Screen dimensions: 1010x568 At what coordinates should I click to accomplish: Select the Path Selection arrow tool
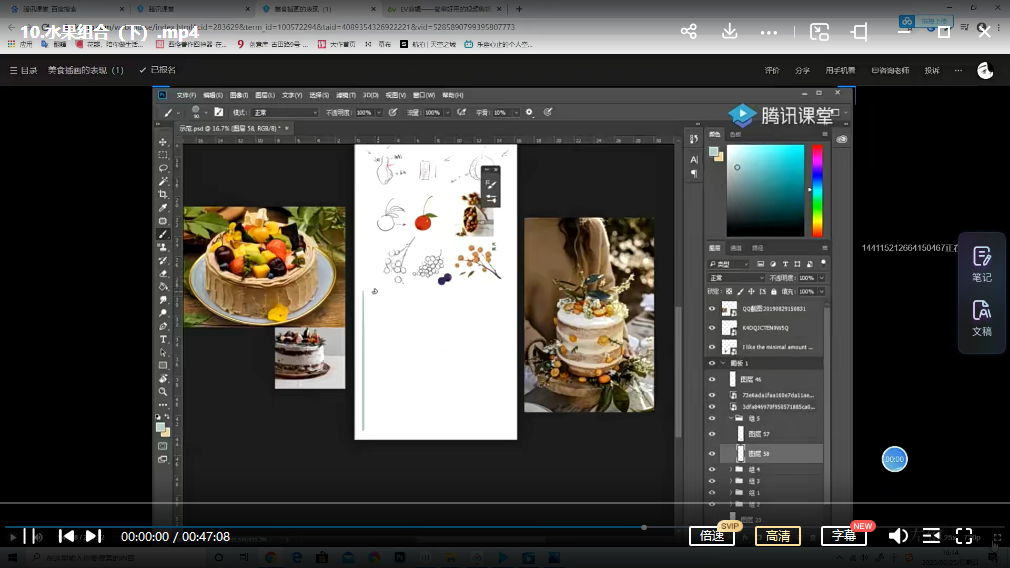[163, 353]
